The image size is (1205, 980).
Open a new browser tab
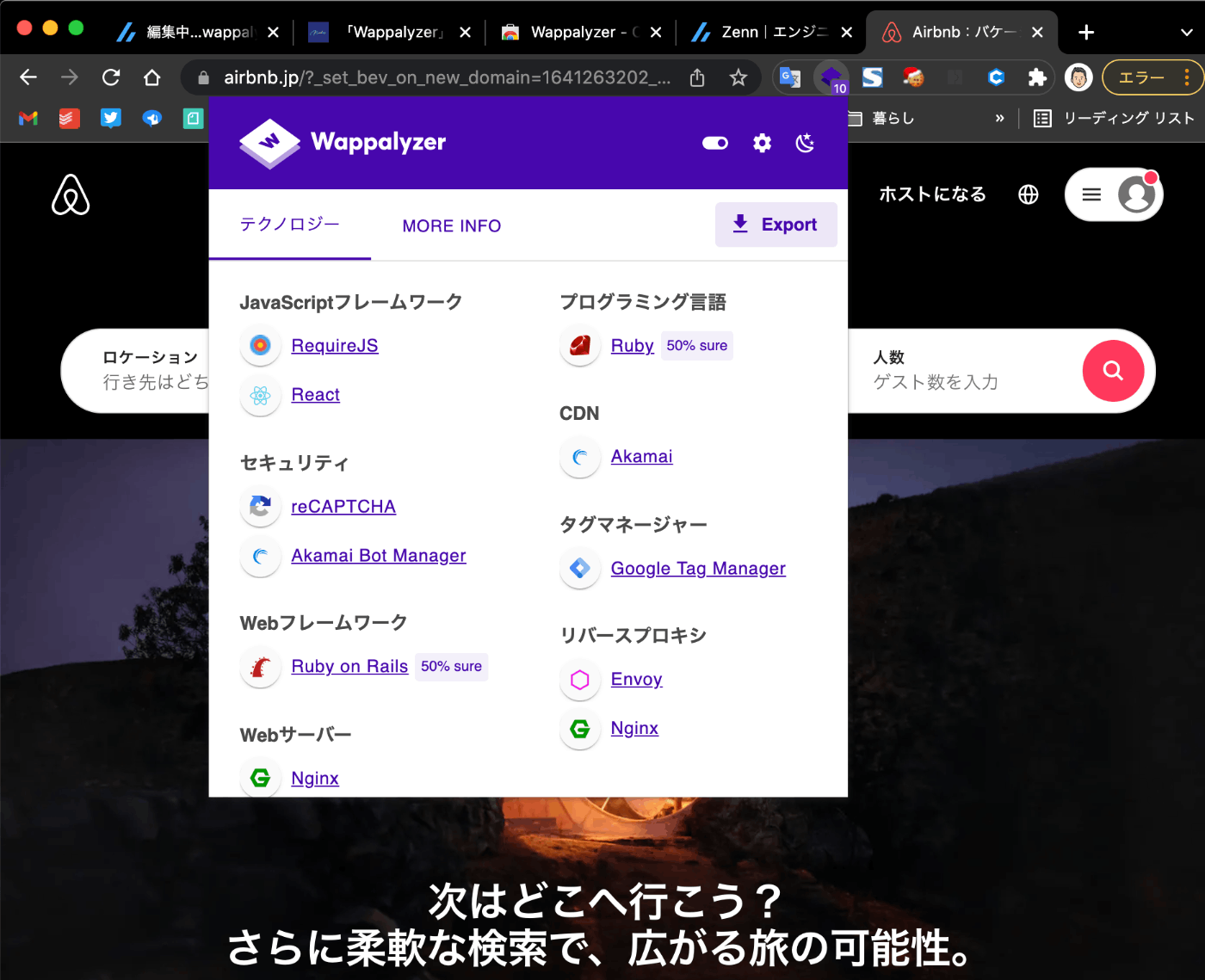1086,32
